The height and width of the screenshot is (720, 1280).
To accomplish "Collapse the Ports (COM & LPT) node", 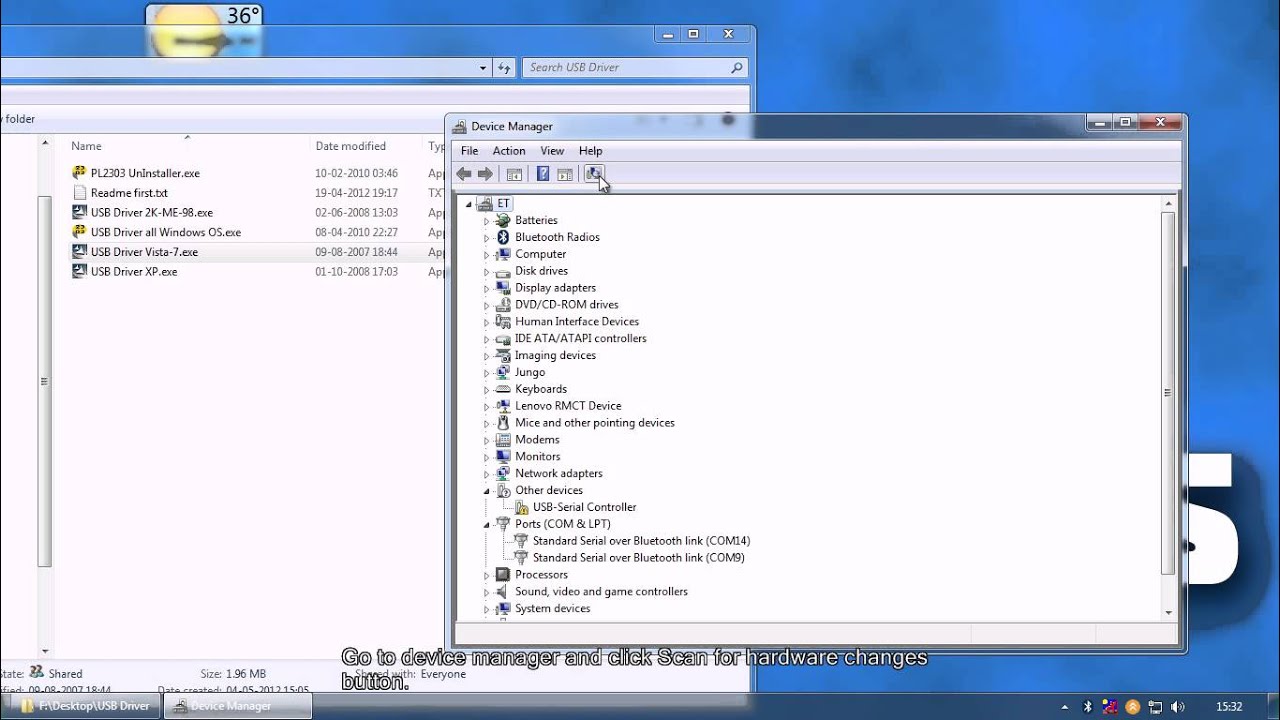I will coord(487,524).
